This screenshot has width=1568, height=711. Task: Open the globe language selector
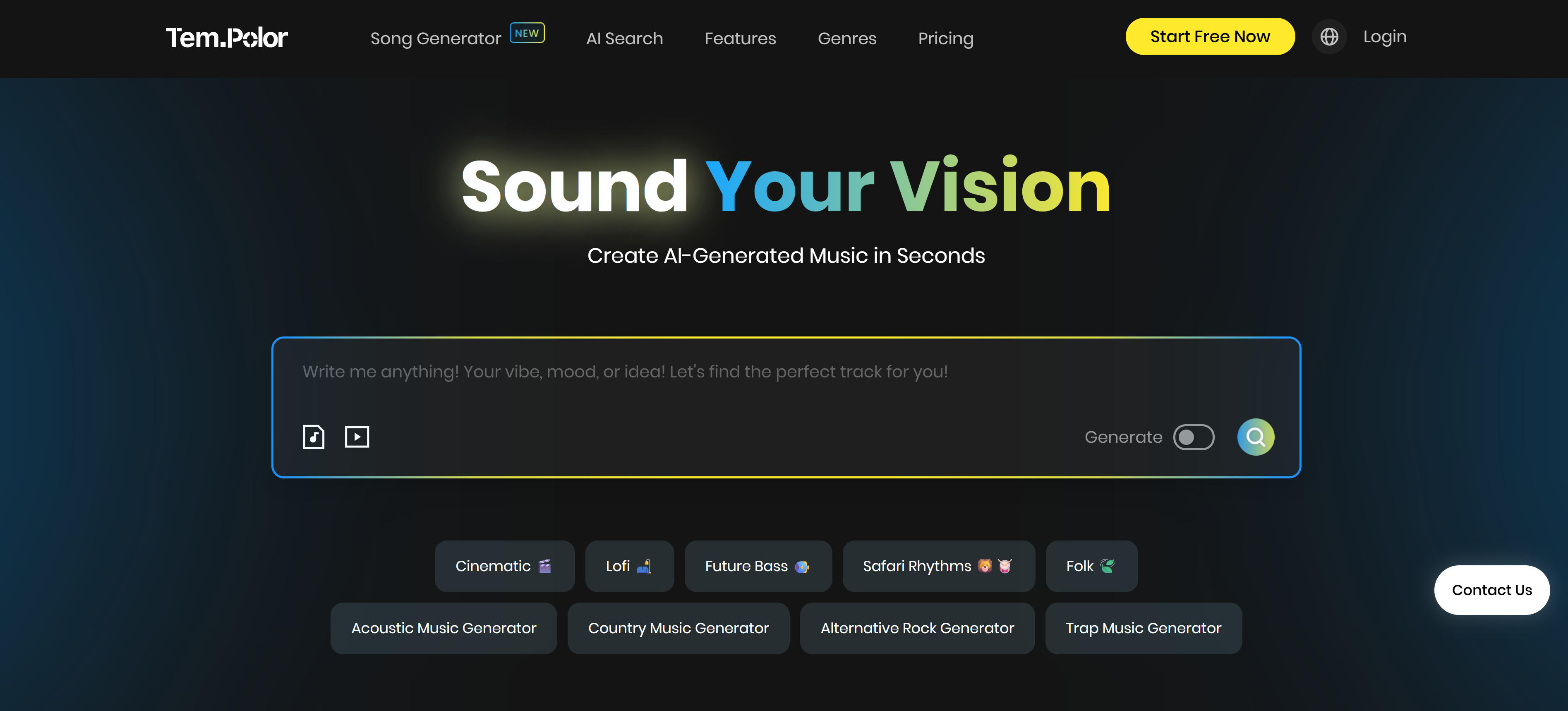click(1329, 36)
